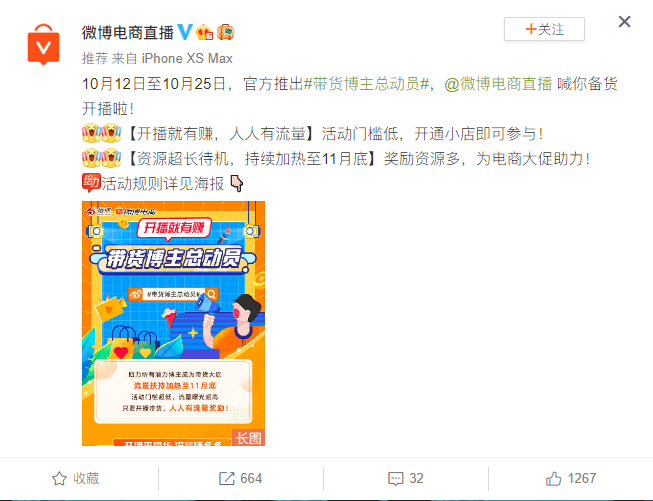Image resolution: width=653 pixels, height=501 pixels.
Task: Open comments via the 32 count
Action: tap(416, 479)
